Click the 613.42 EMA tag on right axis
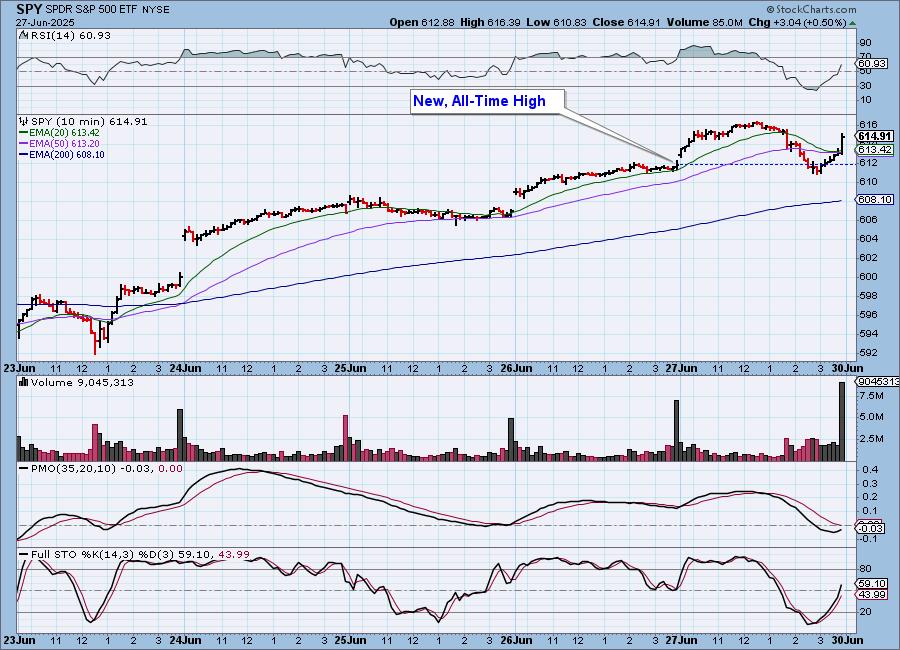The width and height of the screenshot is (900, 650). [x=875, y=149]
